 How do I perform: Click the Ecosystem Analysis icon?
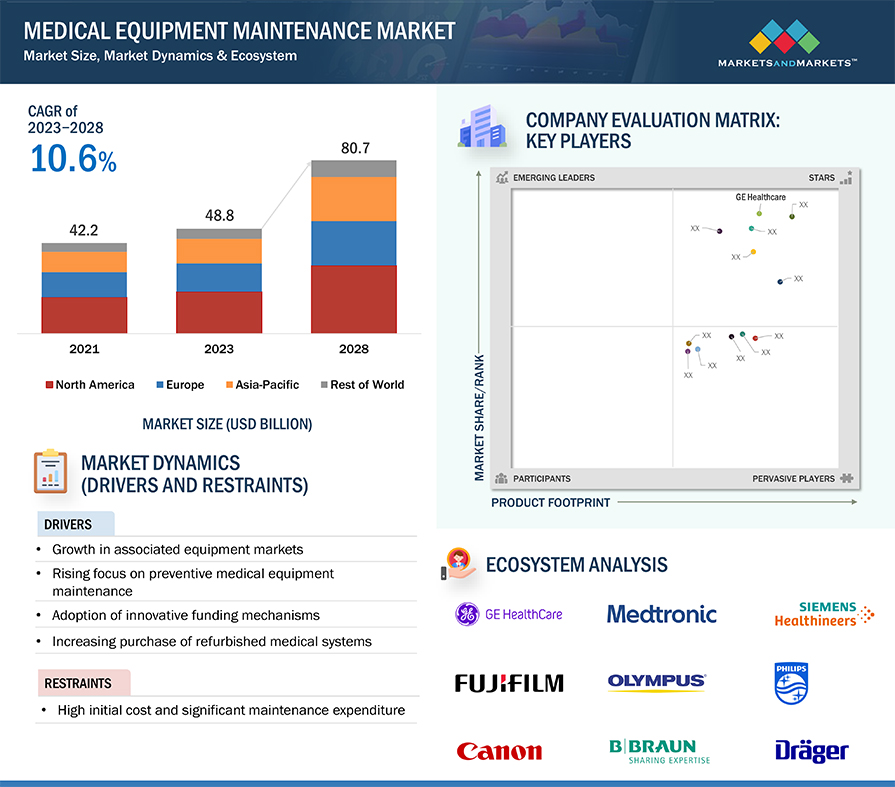[458, 564]
